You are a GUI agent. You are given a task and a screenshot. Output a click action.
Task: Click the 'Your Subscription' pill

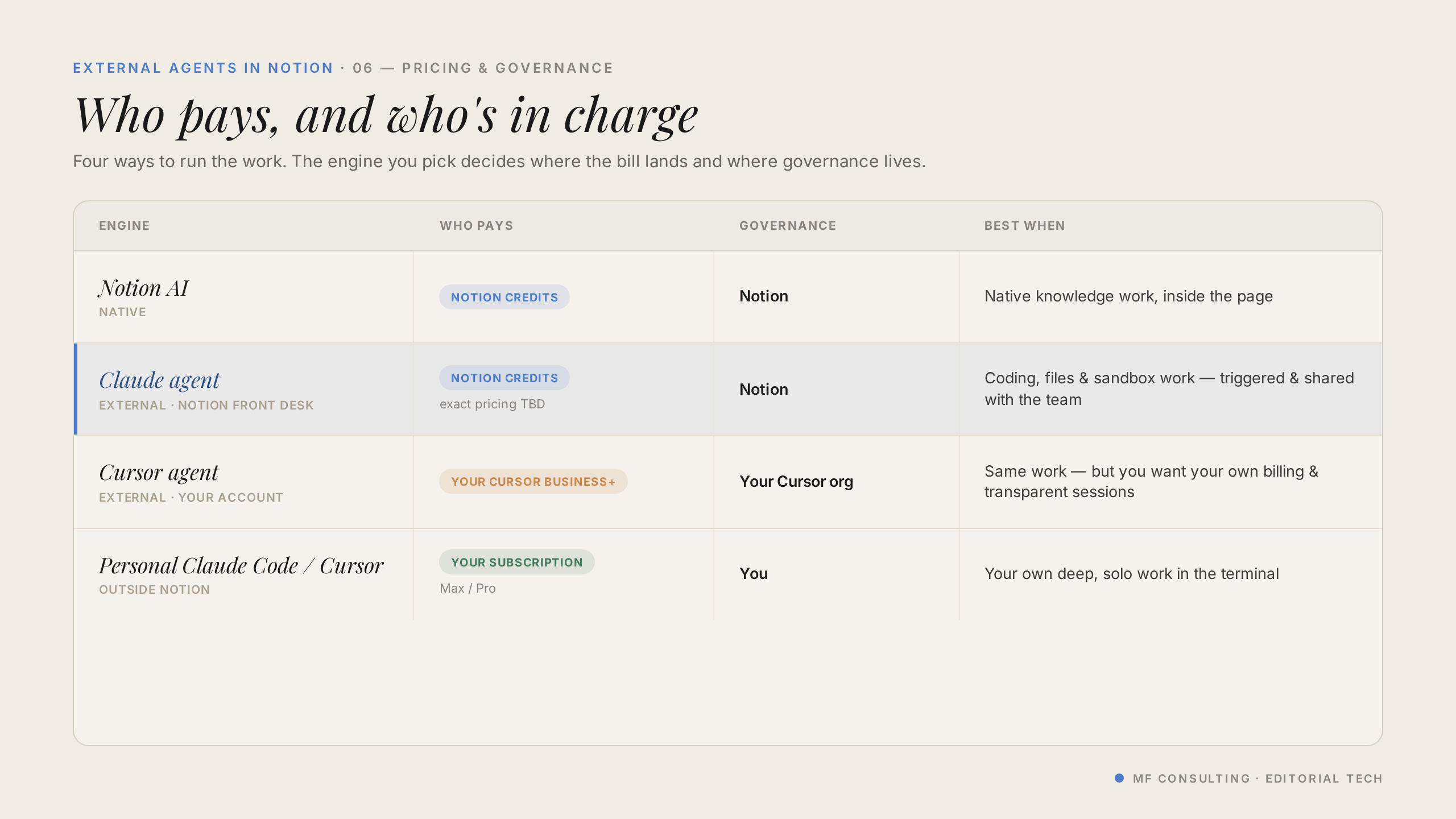click(517, 562)
